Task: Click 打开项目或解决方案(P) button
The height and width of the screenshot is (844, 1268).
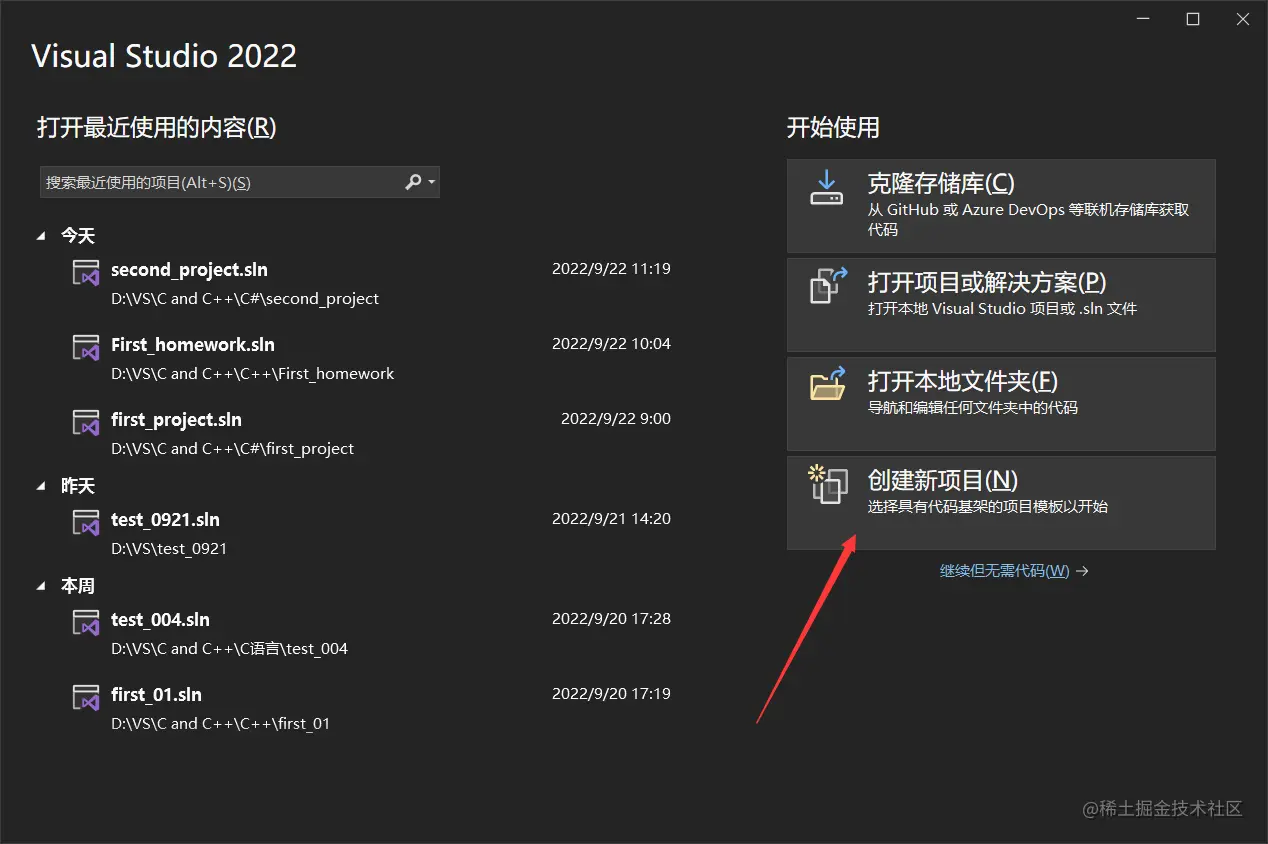Action: [1001, 304]
